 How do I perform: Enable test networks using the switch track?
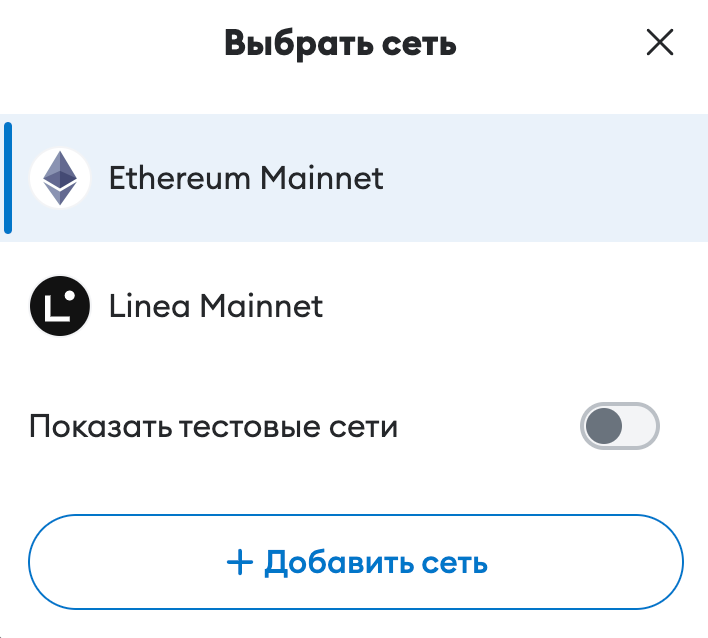(642, 427)
